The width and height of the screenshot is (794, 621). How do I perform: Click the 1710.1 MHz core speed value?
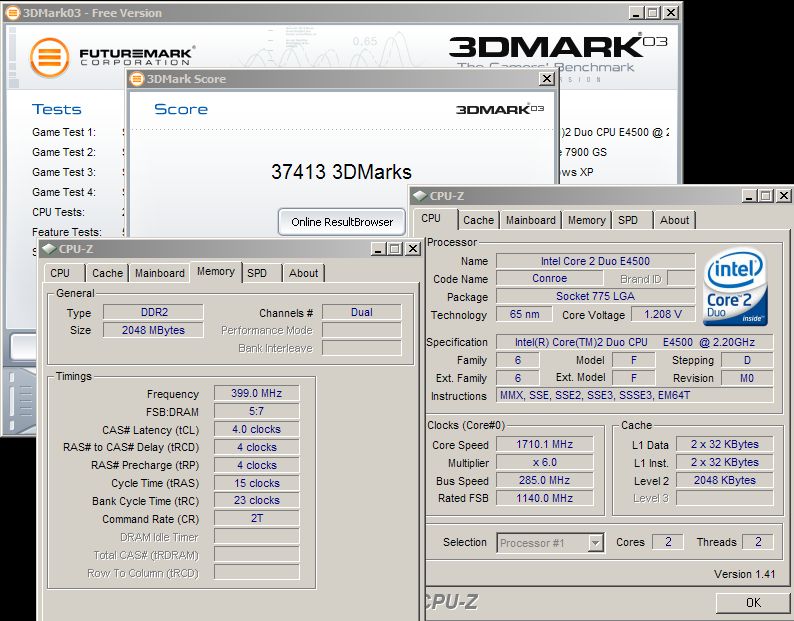[544, 444]
